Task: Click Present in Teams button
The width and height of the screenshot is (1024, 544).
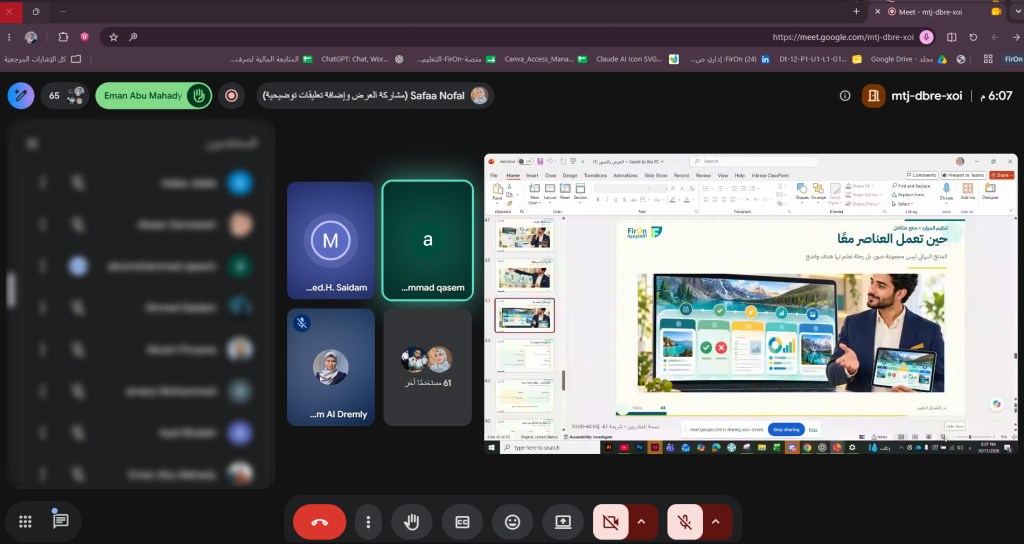Action: (x=963, y=175)
